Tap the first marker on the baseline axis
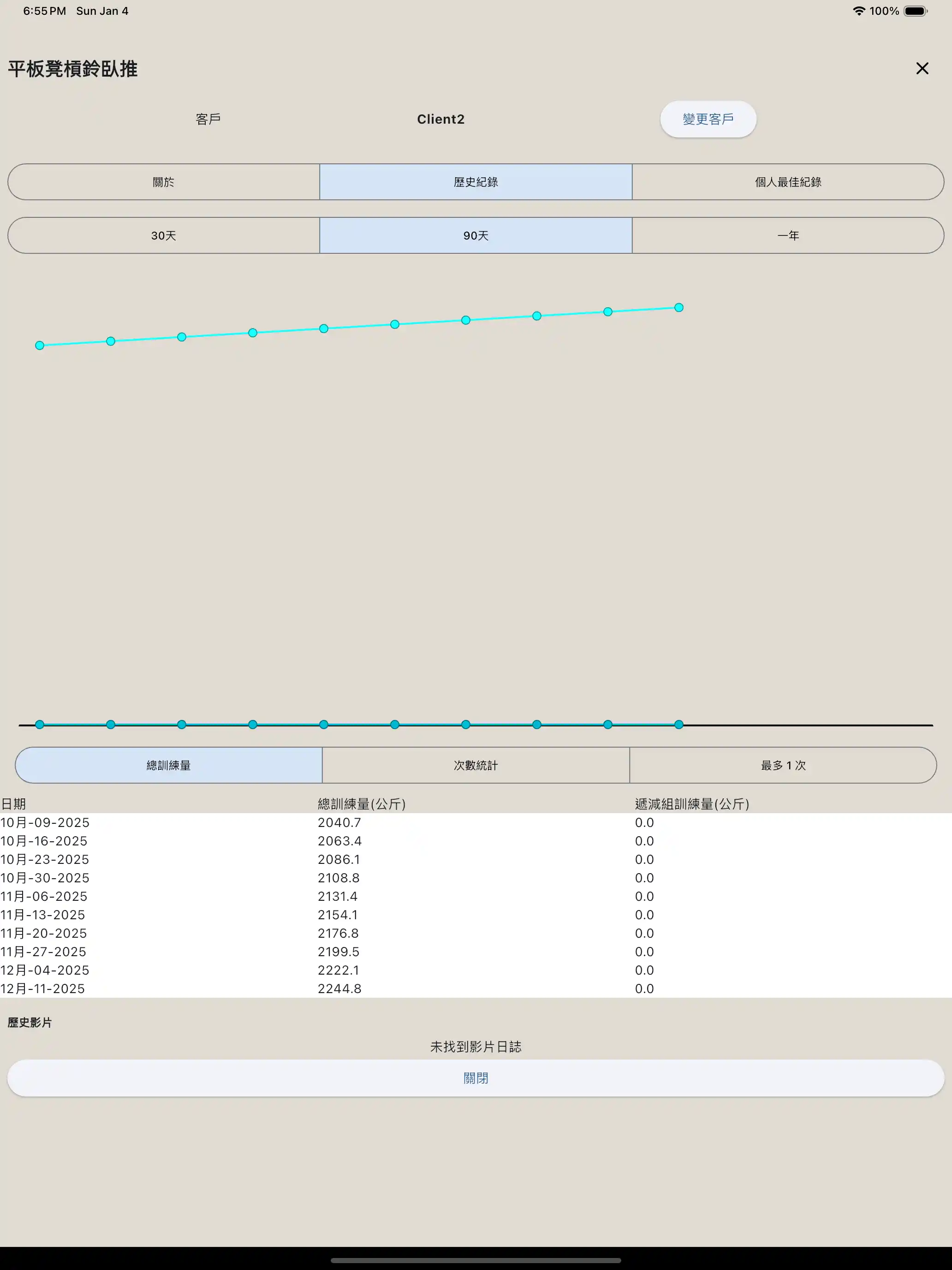The image size is (952, 1270). [40, 725]
